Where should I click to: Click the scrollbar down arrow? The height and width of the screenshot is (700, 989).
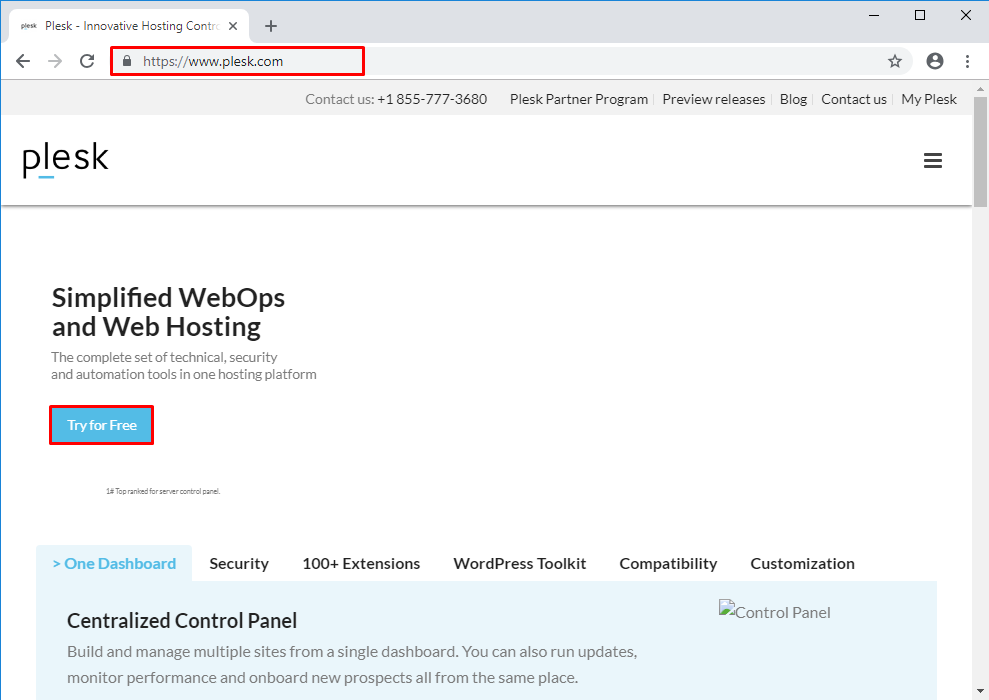pyautogui.click(x=978, y=691)
